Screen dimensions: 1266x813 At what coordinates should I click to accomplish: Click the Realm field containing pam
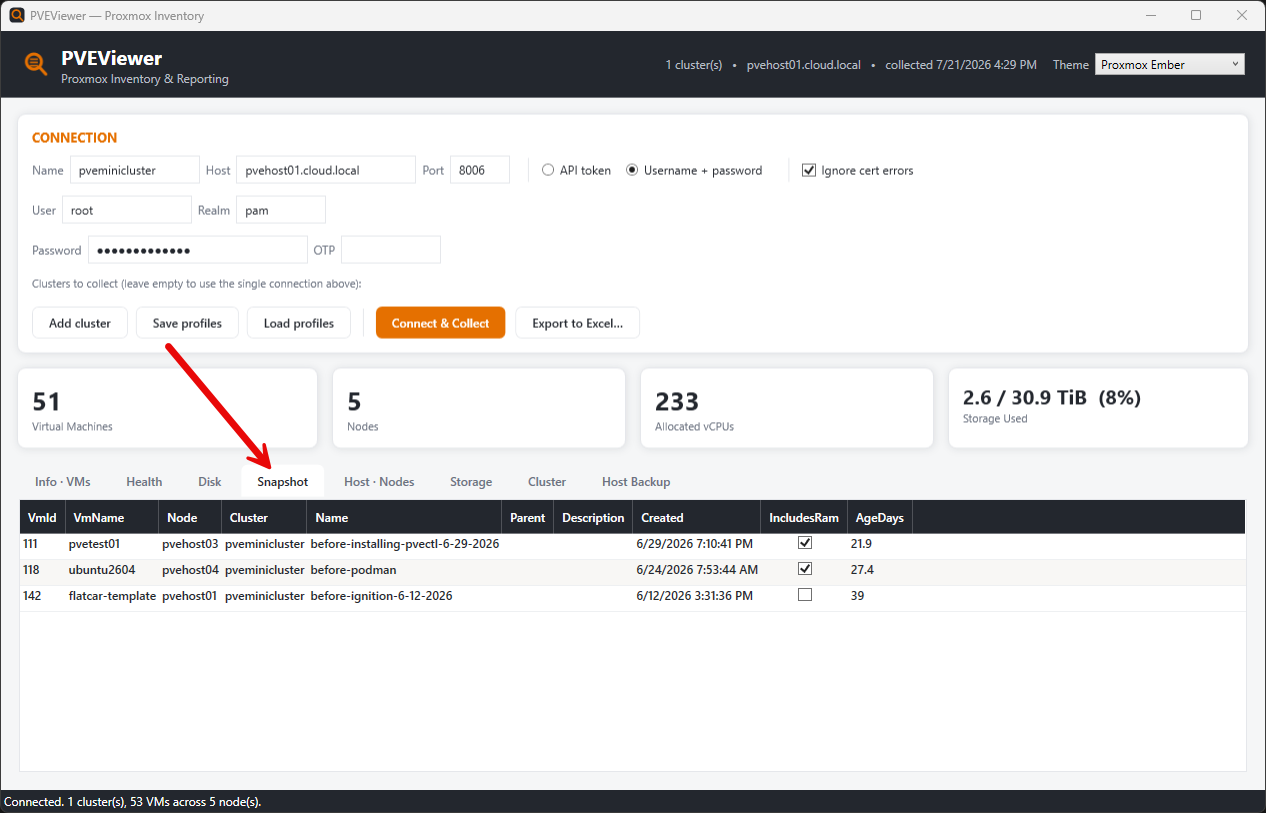click(281, 210)
